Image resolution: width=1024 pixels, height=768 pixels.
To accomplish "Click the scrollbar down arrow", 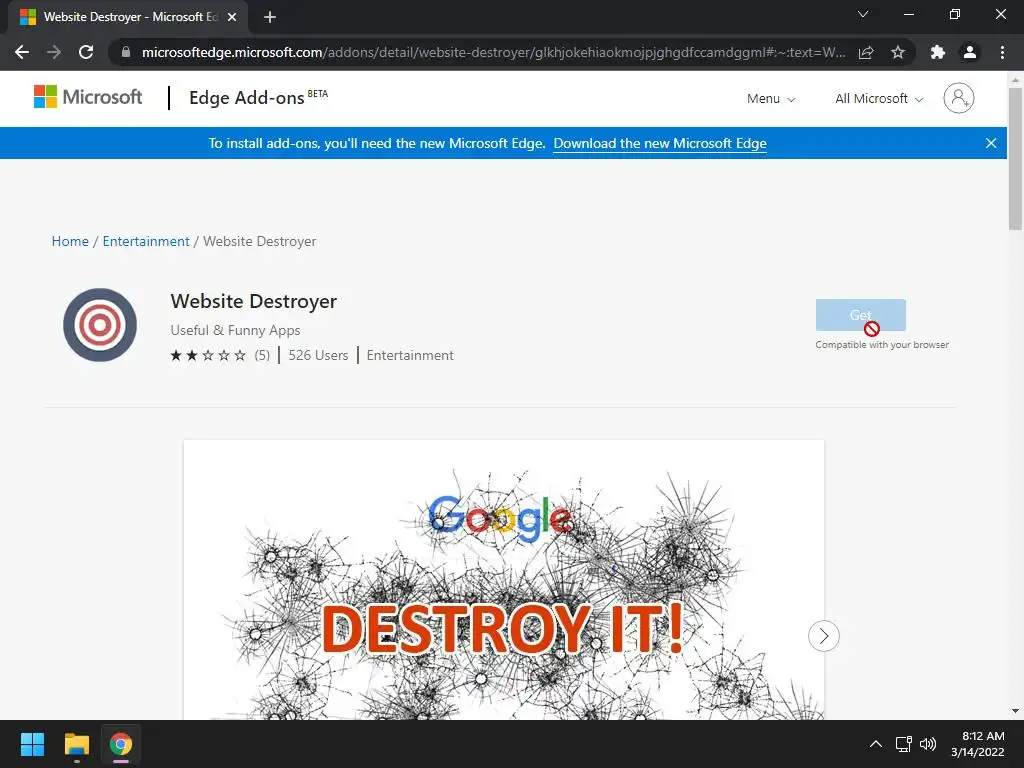I will pos(1015,711).
